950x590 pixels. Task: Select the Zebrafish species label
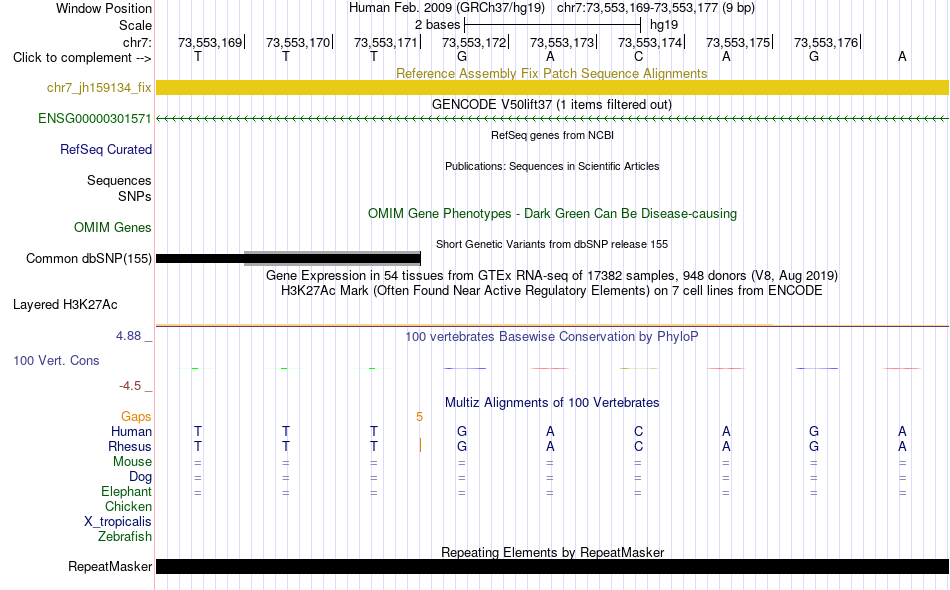(125, 537)
